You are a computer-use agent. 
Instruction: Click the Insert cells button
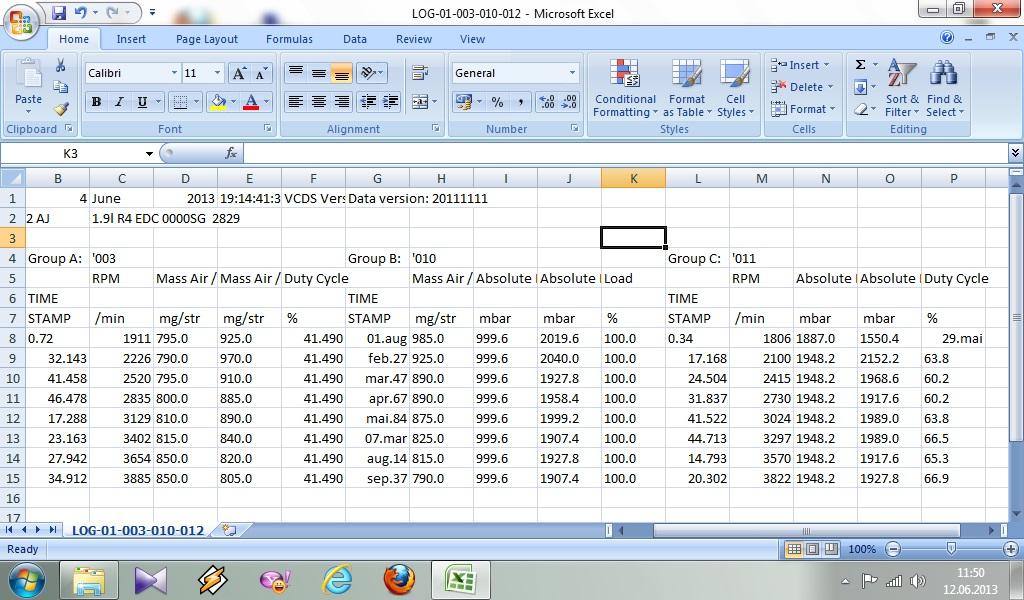[801, 65]
